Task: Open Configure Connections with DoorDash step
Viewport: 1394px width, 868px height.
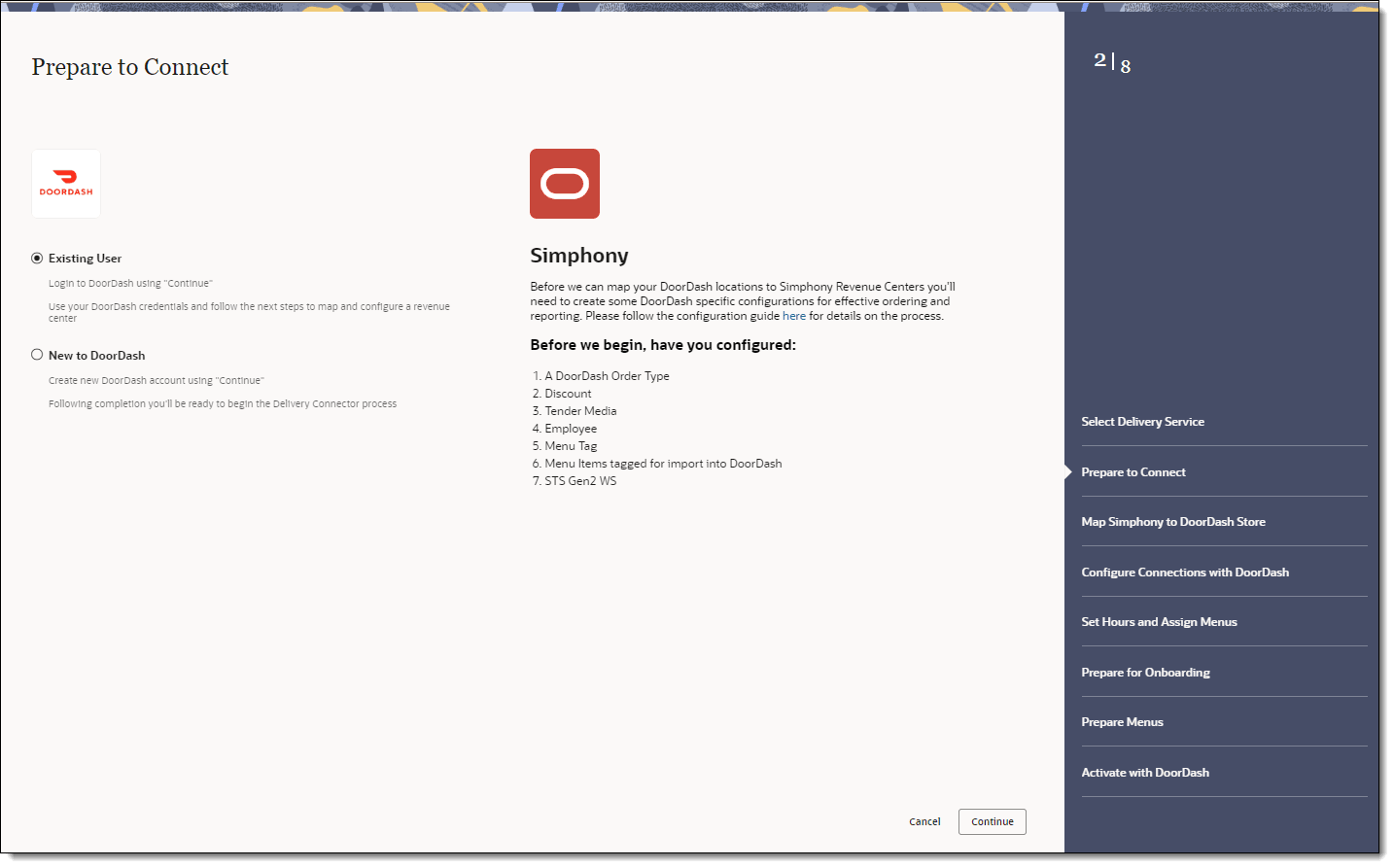Action: click(1185, 573)
